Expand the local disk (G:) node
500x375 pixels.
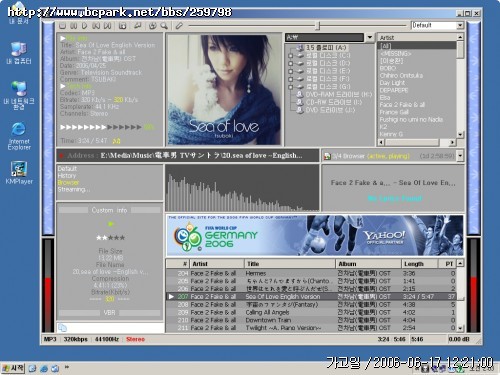pyautogui.click(x=290, y=87)
